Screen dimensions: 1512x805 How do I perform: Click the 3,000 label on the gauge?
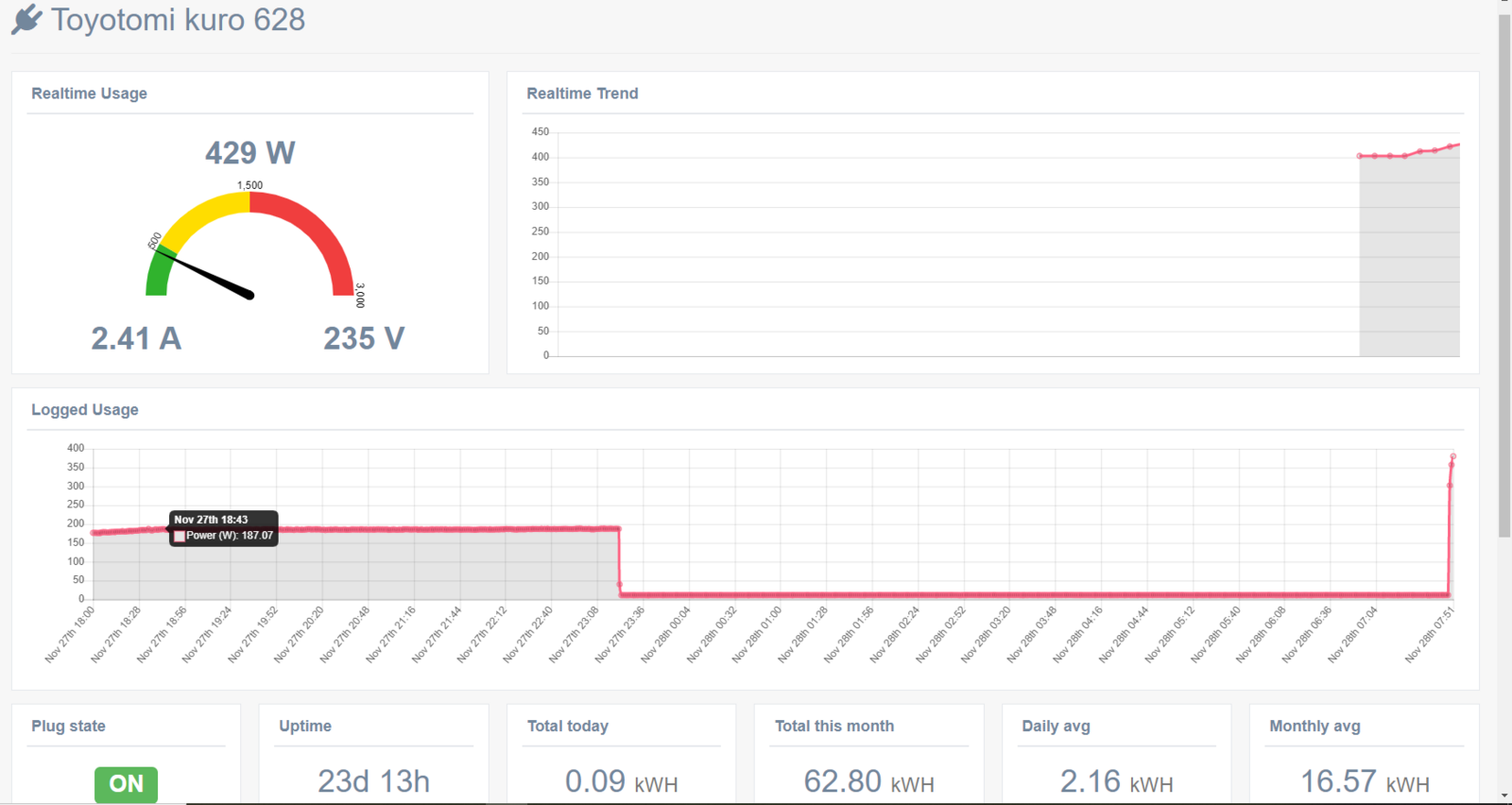[x=360, y=295]
